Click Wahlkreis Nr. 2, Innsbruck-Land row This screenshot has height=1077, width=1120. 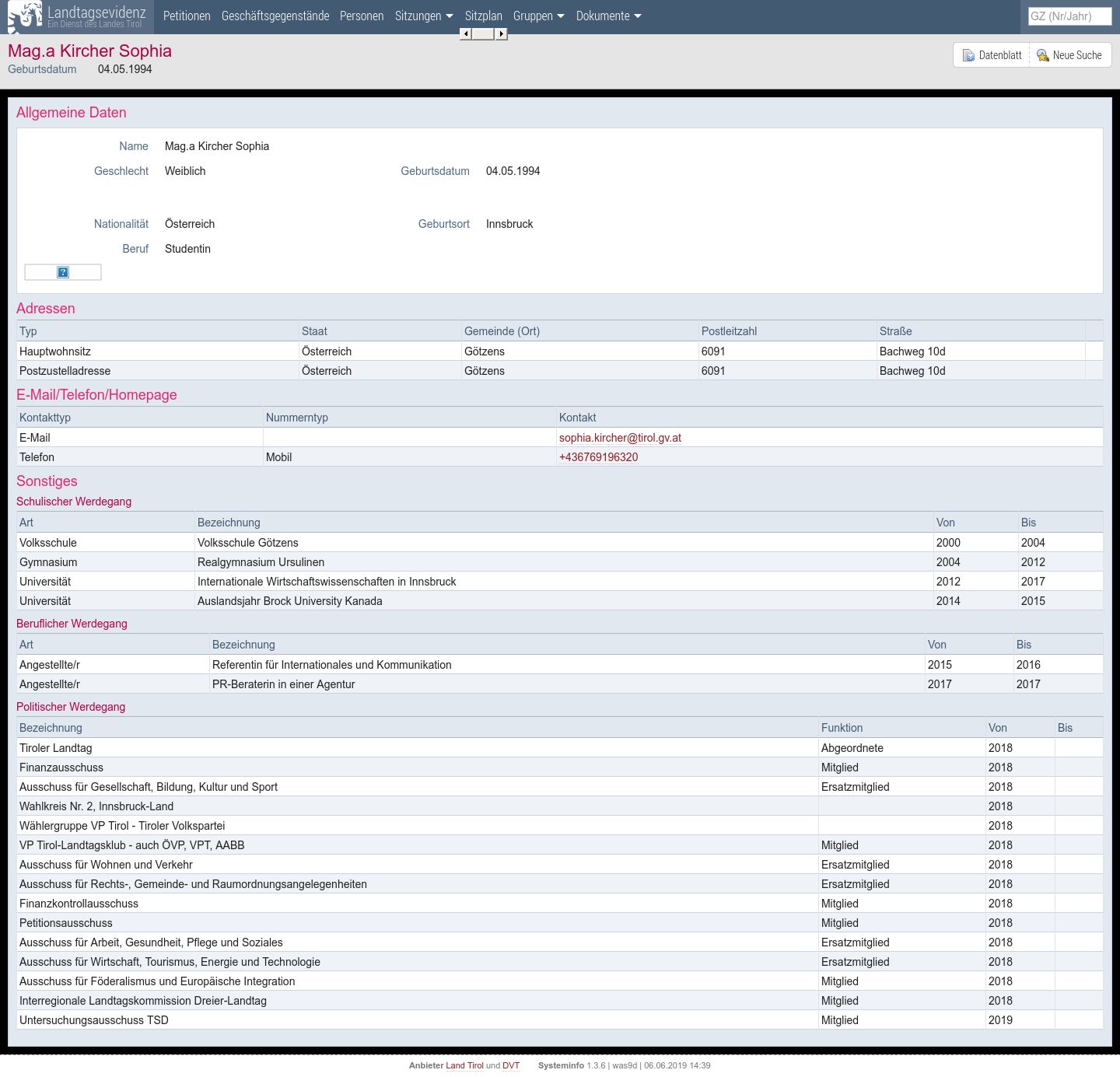click(x=559, y=806)
